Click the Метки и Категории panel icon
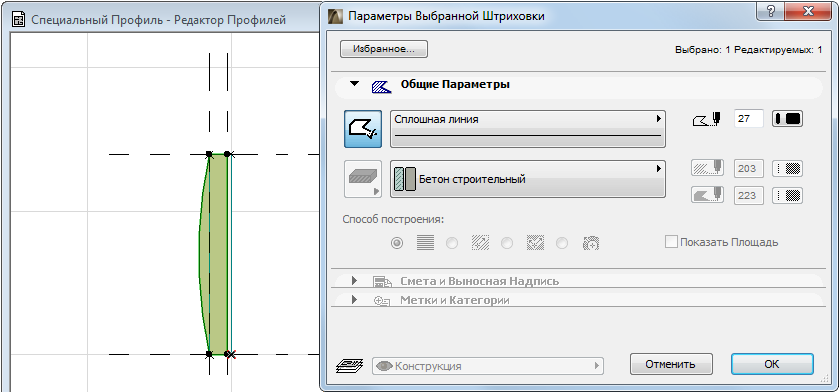This screenshot has width=839, height=392. point(382,300)
